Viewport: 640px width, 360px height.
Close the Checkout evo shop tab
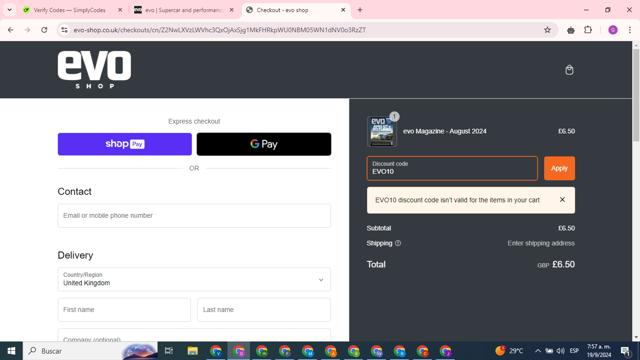pyautogui.click(x=343, y=10)
